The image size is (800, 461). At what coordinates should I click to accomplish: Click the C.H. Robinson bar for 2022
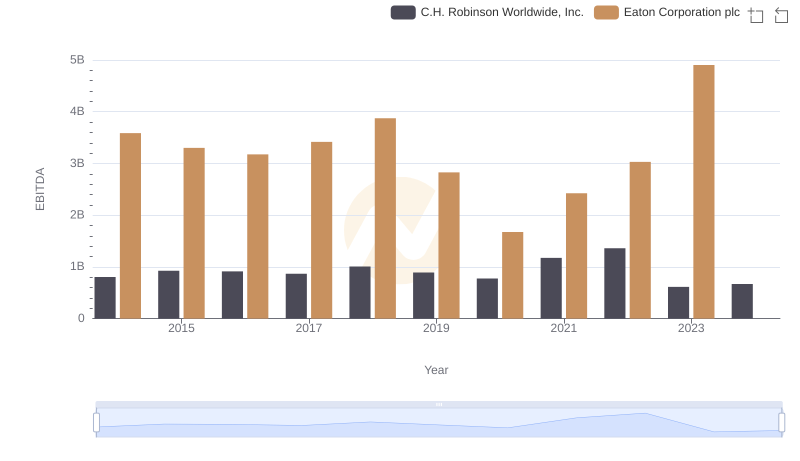coord(615,284)
